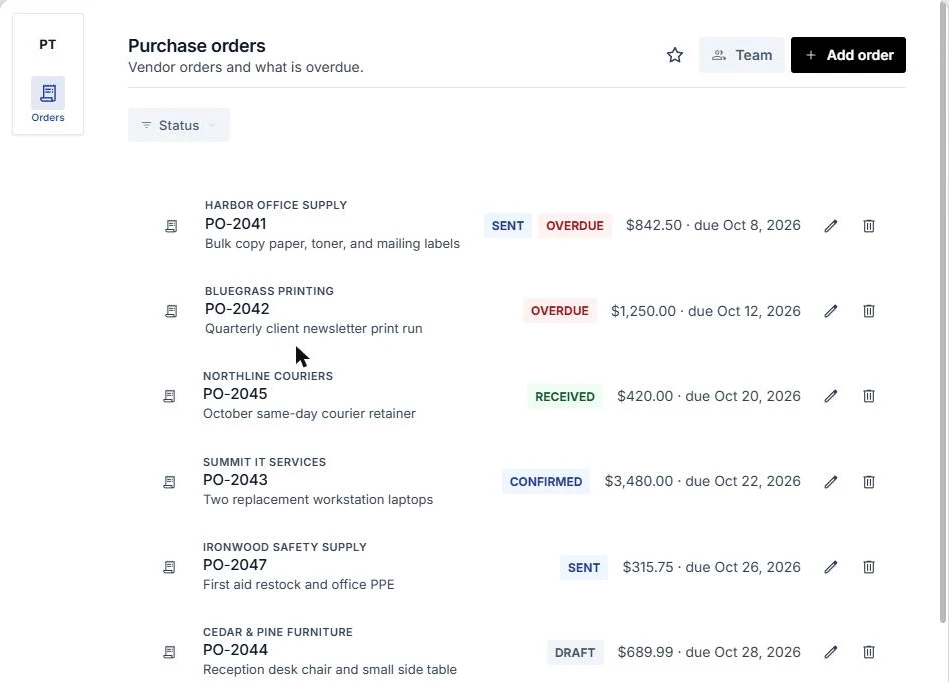Click receipt icon beside PO-2047
Screen dimensions: 949x682
pyautogui.click(x=169, y=567)
